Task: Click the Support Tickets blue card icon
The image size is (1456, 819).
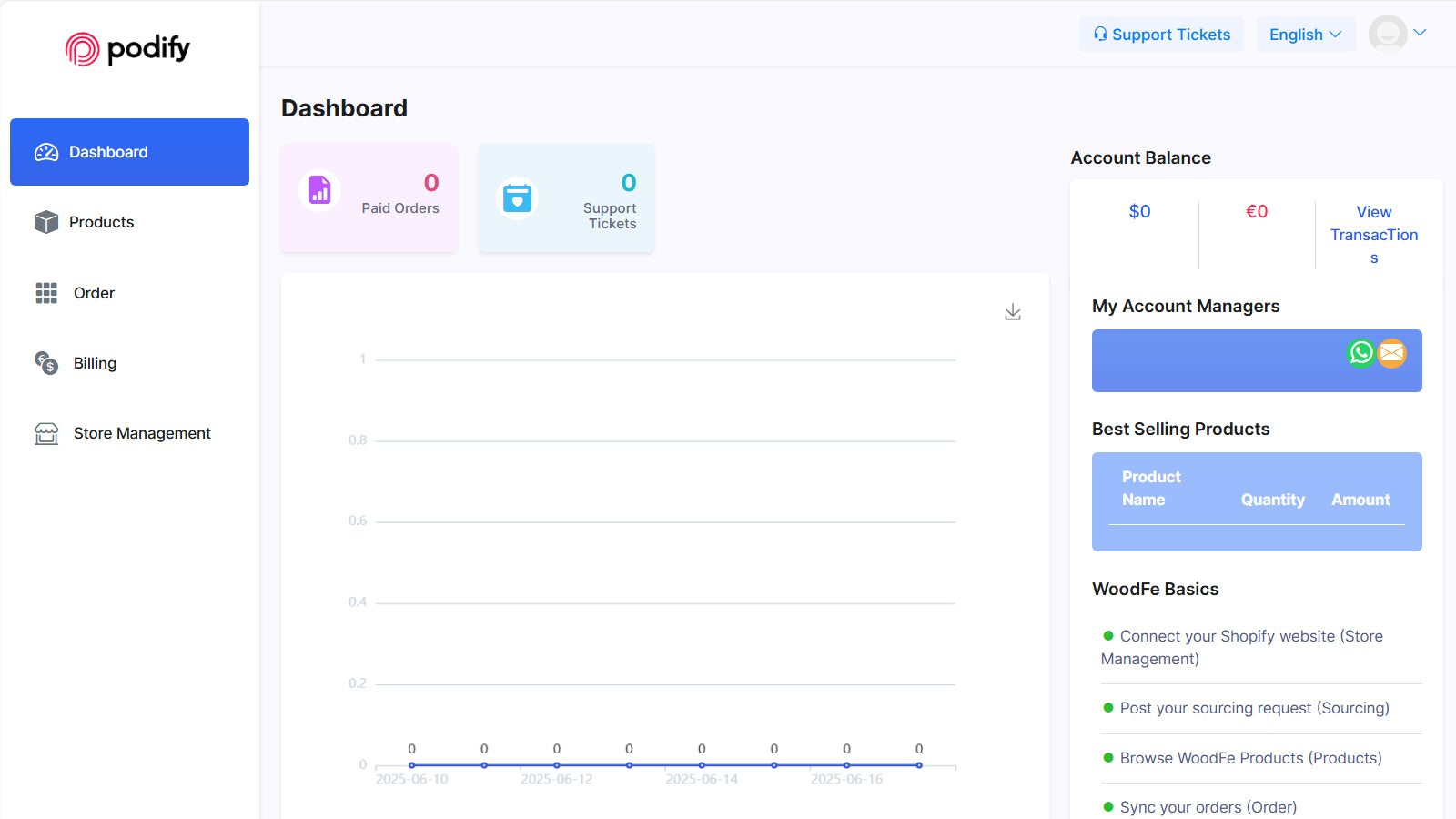Action: tap(517, 197)
